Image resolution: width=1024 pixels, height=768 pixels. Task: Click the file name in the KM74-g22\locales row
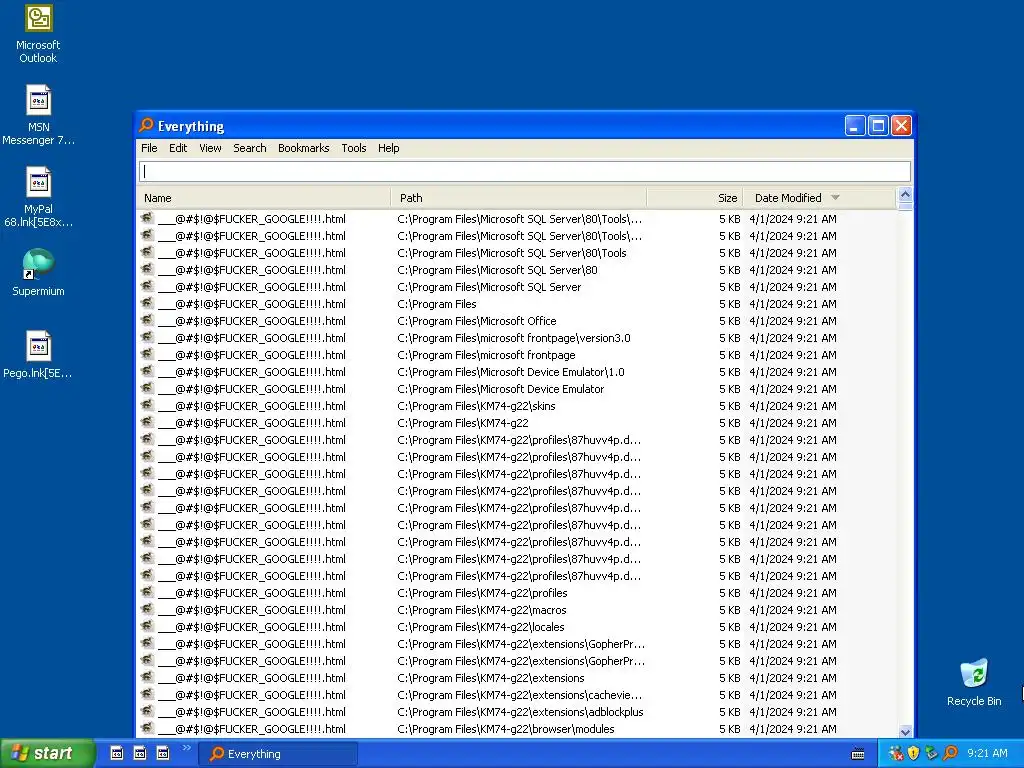[x=252, y=627]
